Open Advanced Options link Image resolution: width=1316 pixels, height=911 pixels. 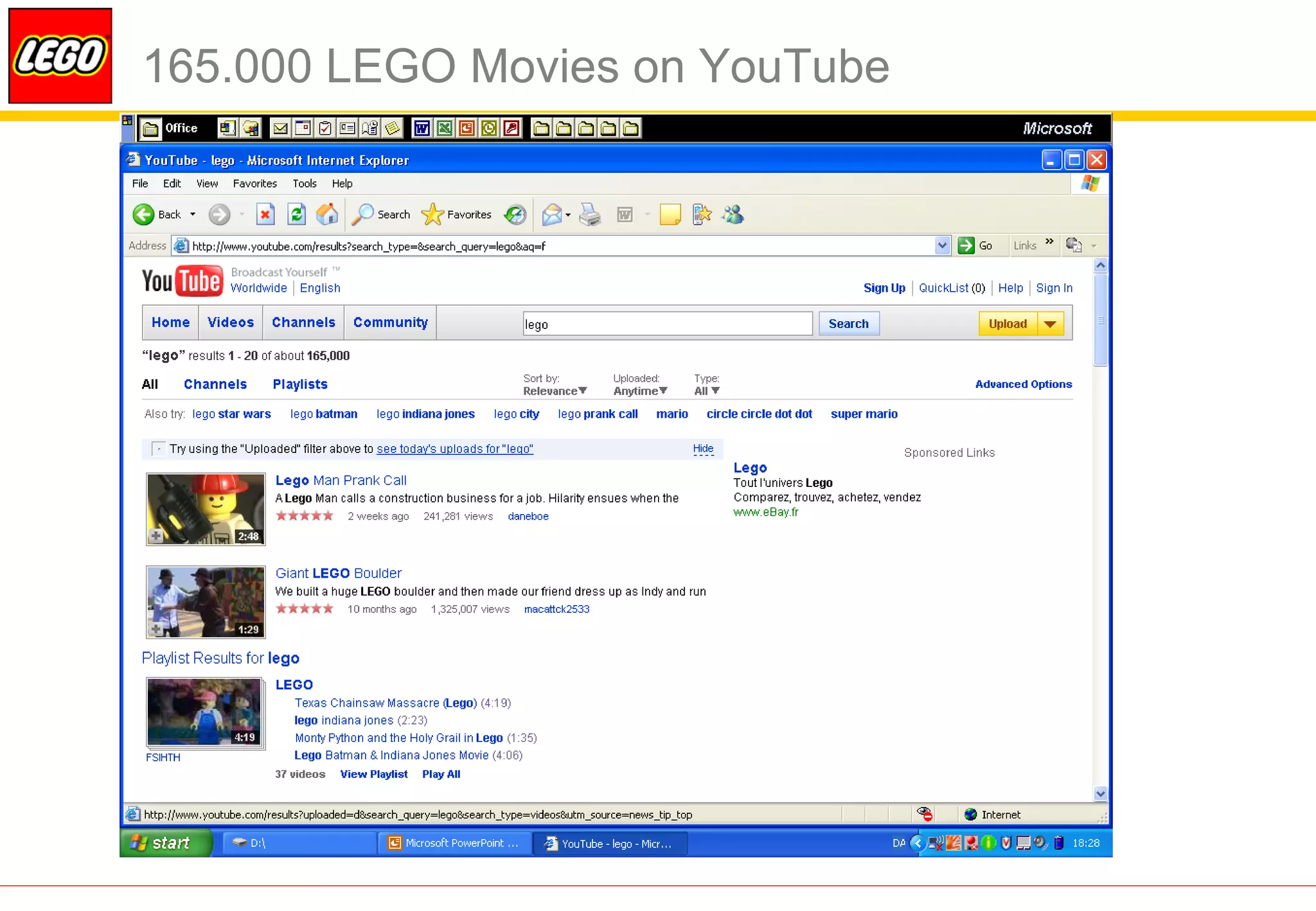[1024, 384]
